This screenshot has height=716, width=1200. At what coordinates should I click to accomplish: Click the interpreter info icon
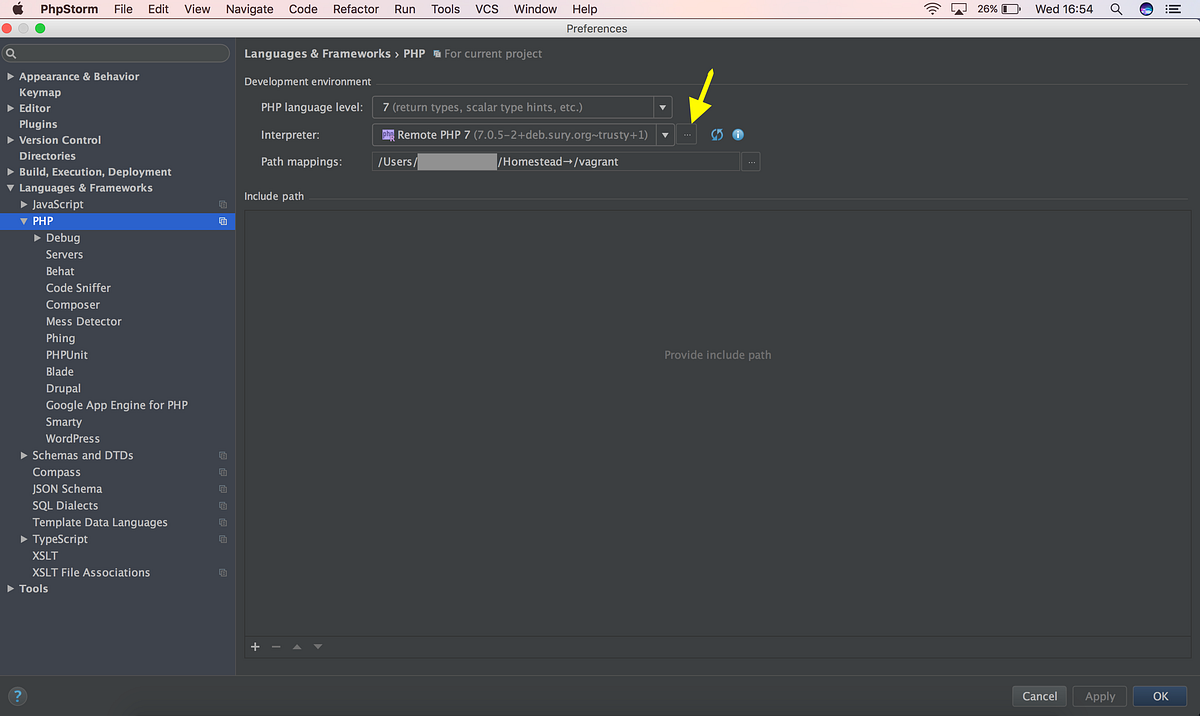pyautogui.click(x=737, y=134)
